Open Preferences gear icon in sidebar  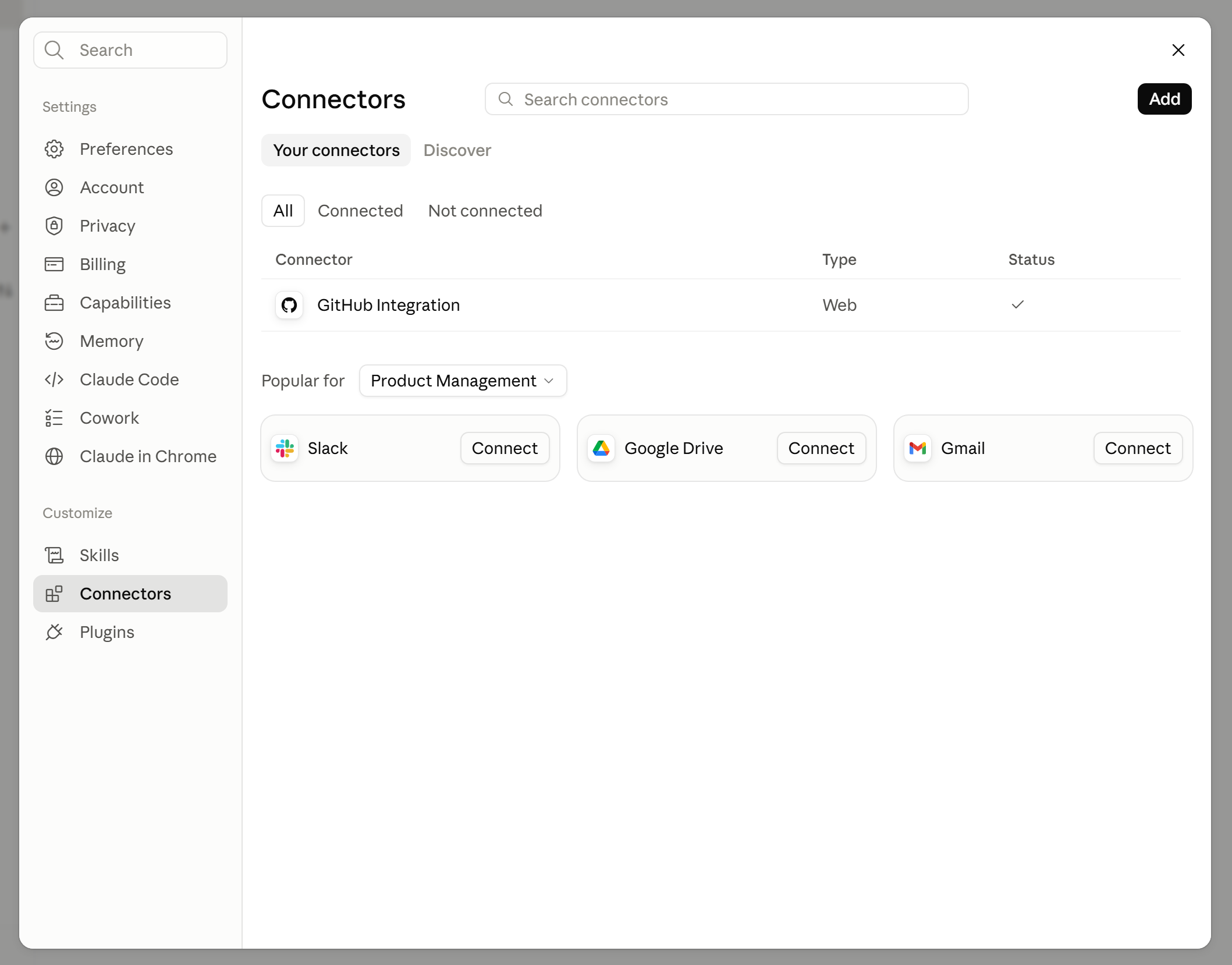(x=54, y=149)
